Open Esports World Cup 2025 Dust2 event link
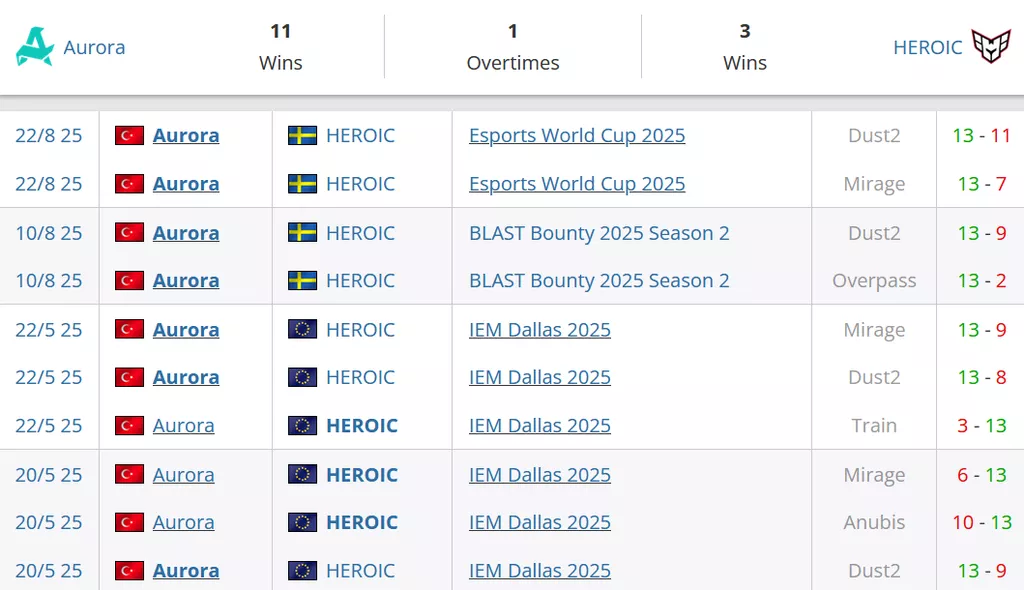This screenshot has height=590, width=1024. [577, 135]
